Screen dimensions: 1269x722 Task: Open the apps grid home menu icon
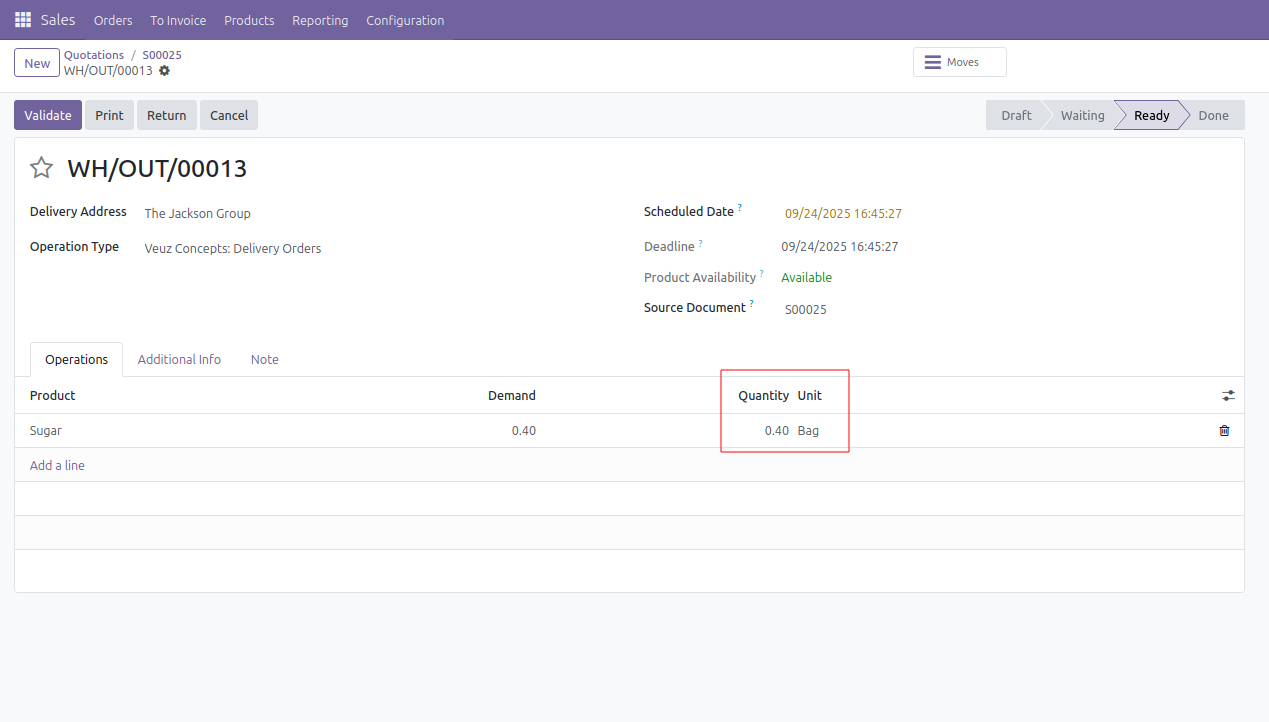(x=23, y=20)
